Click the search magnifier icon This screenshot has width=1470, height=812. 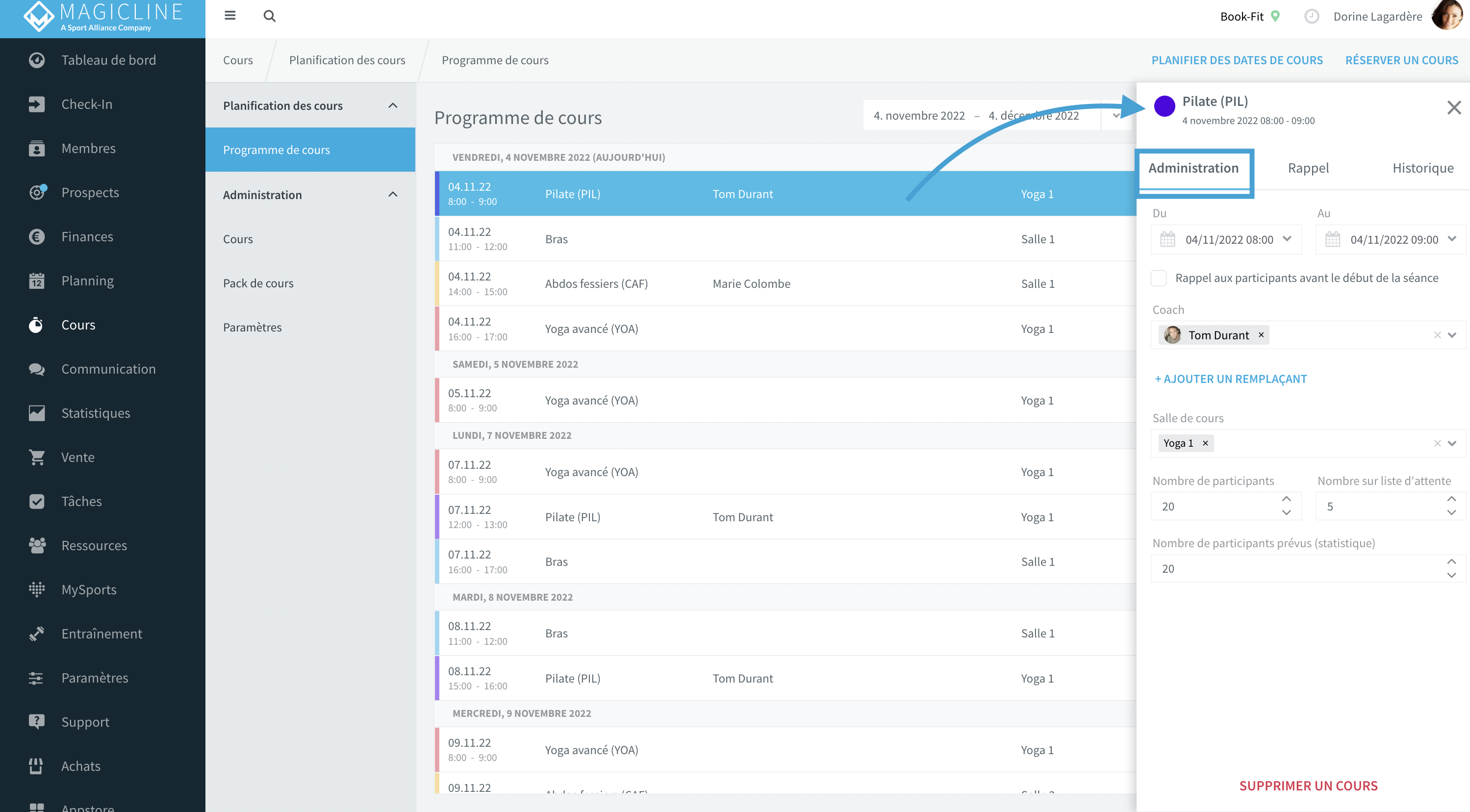click(269, 16)
